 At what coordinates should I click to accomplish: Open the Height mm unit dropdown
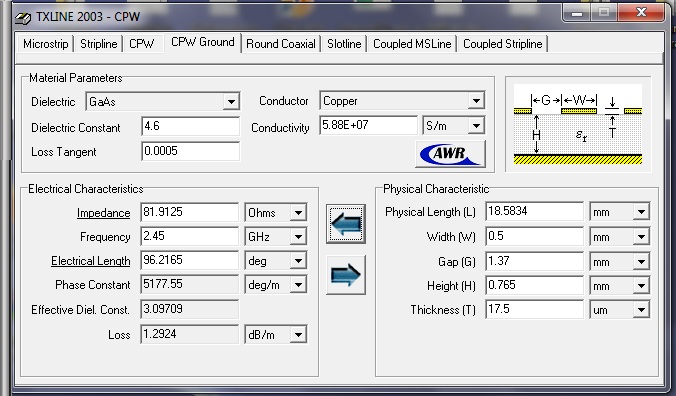click(641, 286)
